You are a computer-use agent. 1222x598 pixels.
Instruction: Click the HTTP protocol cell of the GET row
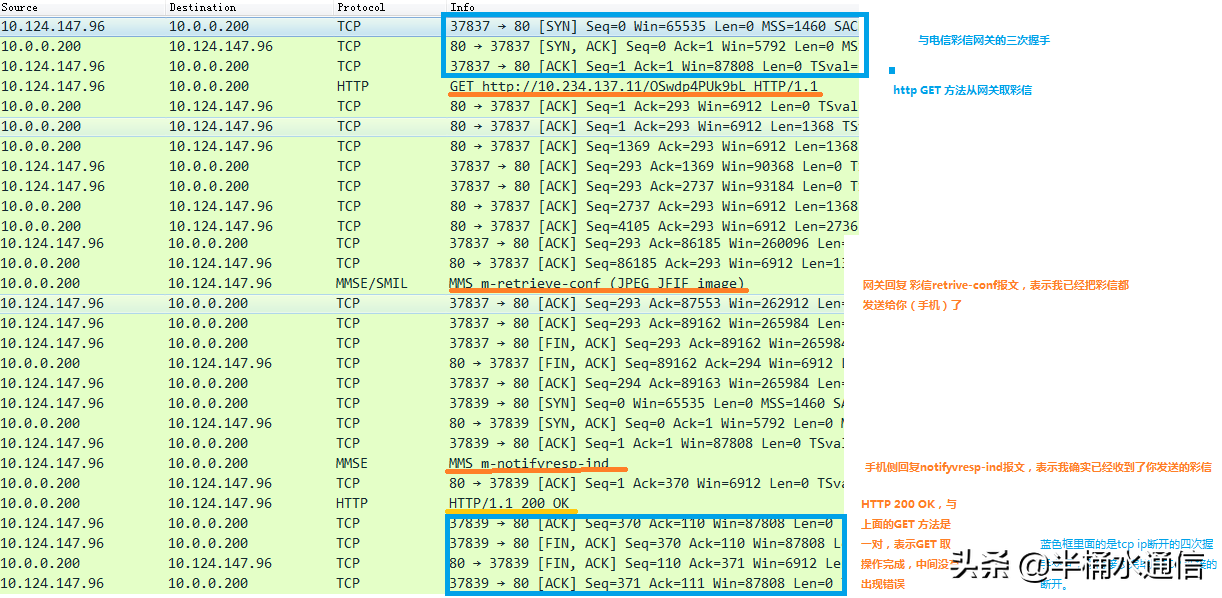point(353,86)
